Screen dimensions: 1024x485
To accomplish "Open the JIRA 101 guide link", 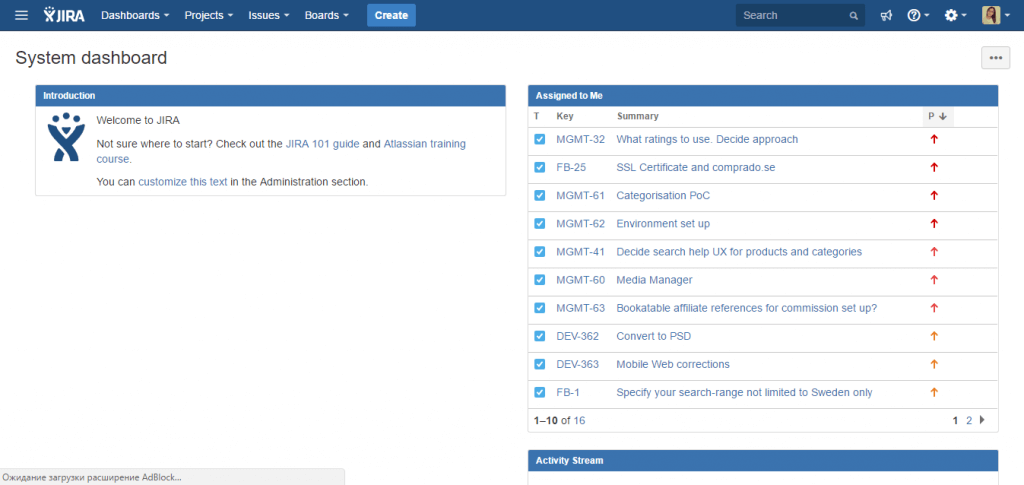I will click(x=323, y=144).
